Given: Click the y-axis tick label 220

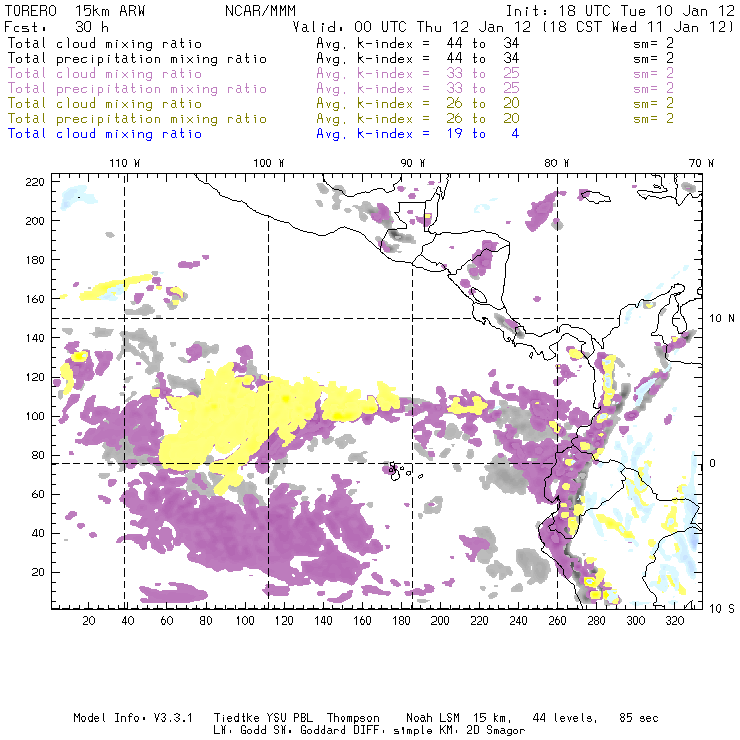Looking at the screenshot, I should click(35, 182).
